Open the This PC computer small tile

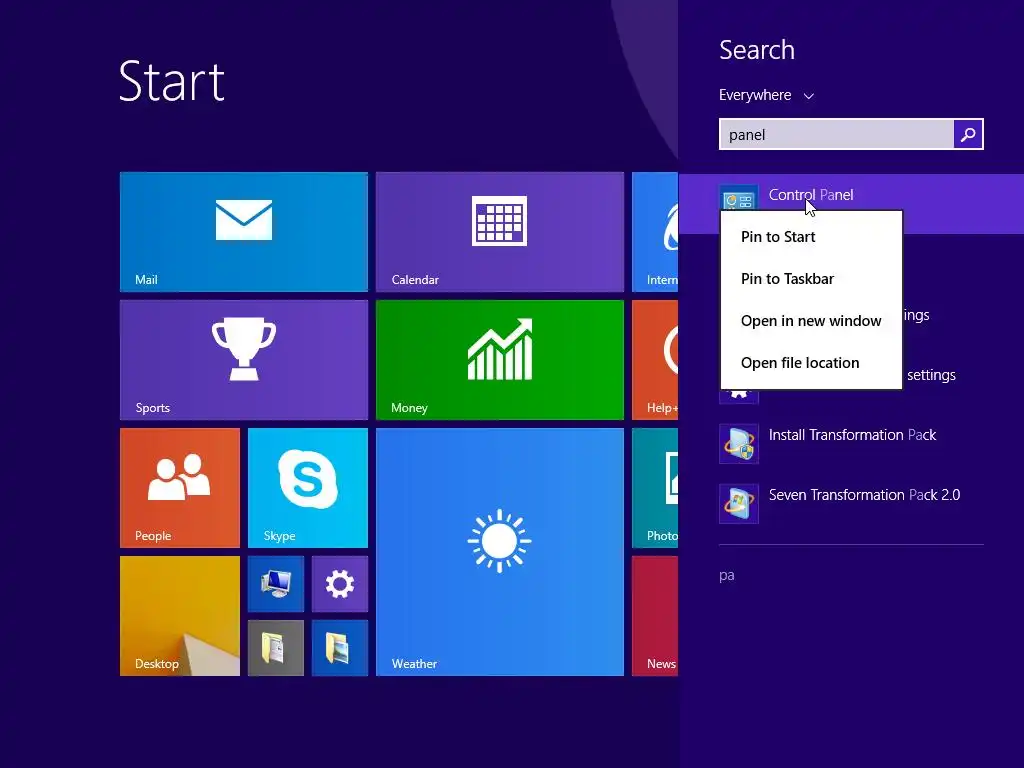(x=276, y=584)
